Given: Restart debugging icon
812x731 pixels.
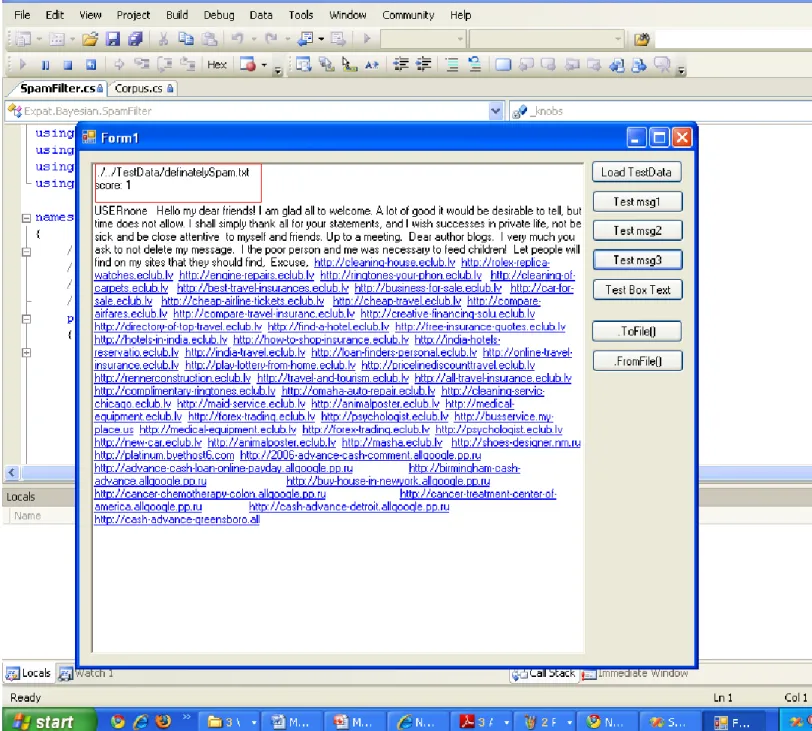Looking at the screenshot, I should (x=91, y=65).
